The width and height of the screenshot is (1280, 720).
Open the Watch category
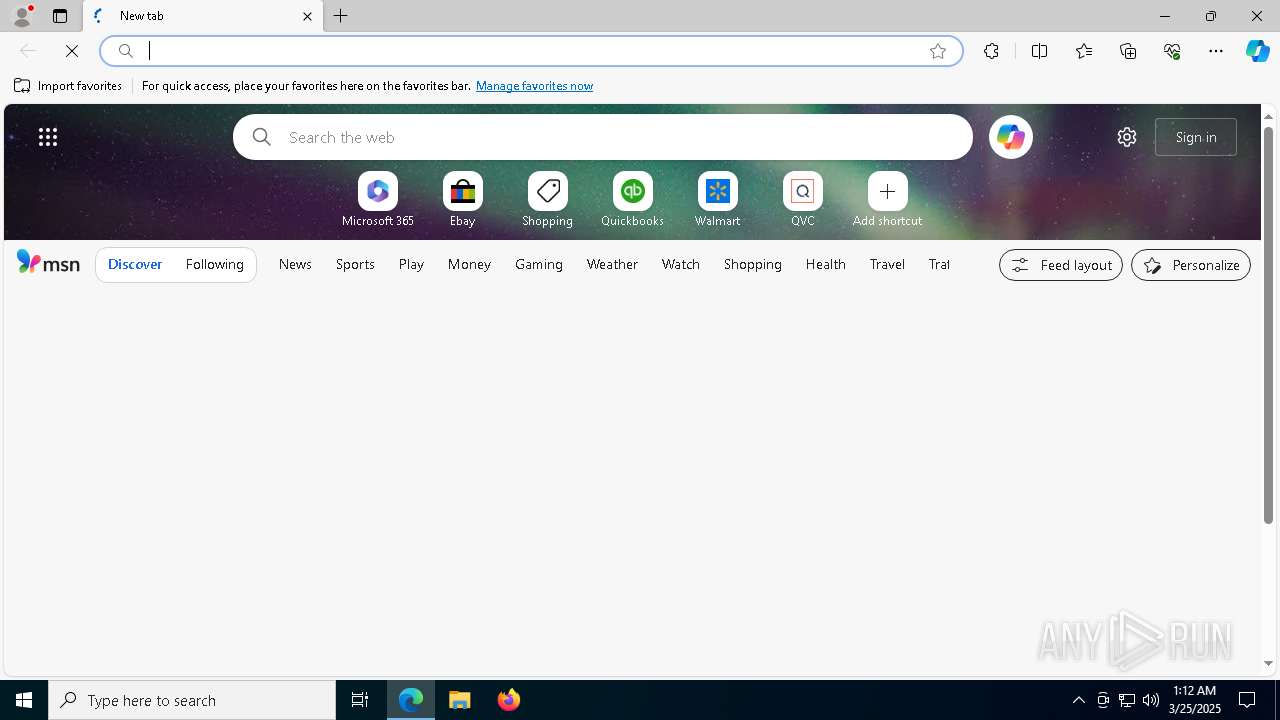(x=681, y=264)
